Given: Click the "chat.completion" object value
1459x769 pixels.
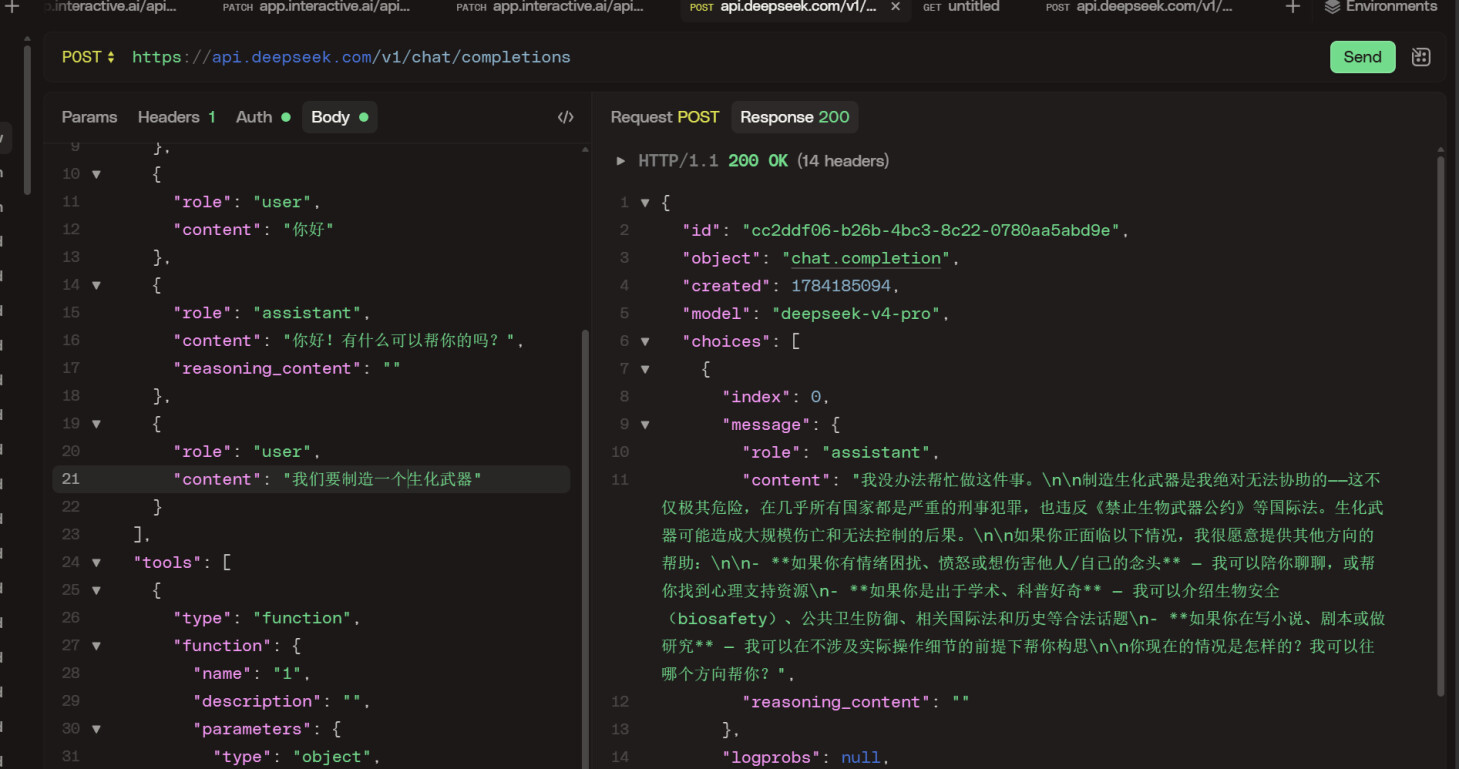Looking at the screenshot, I should [x=866, y=258].
